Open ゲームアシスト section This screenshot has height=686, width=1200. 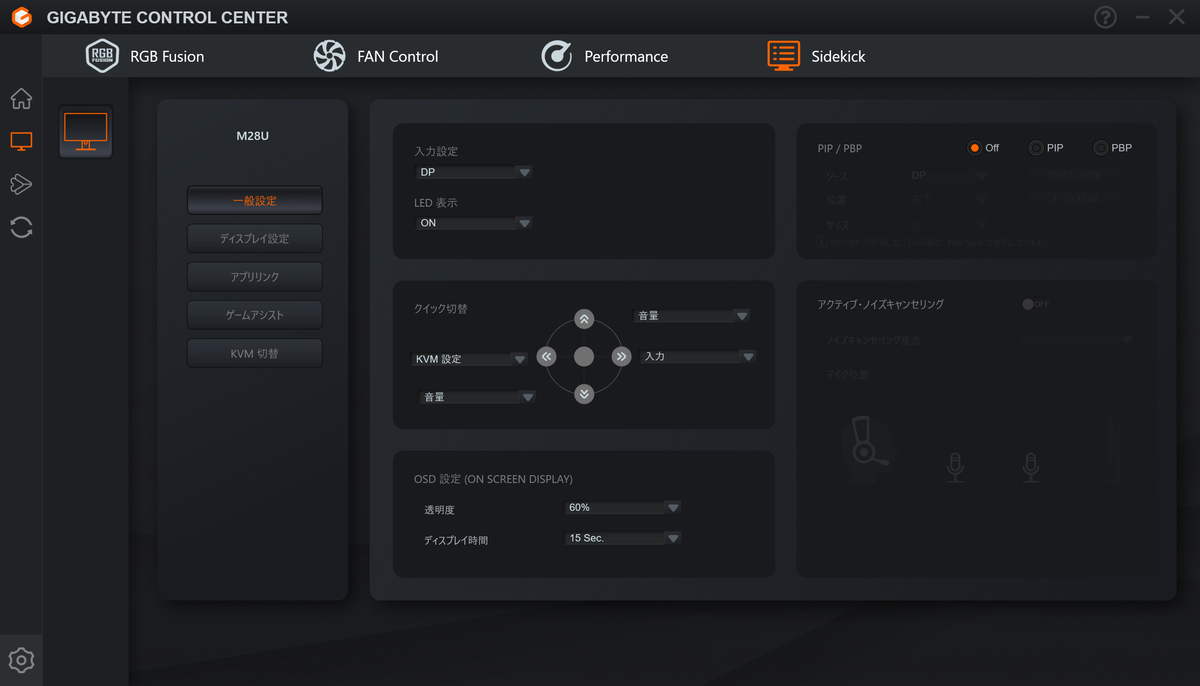255,314
